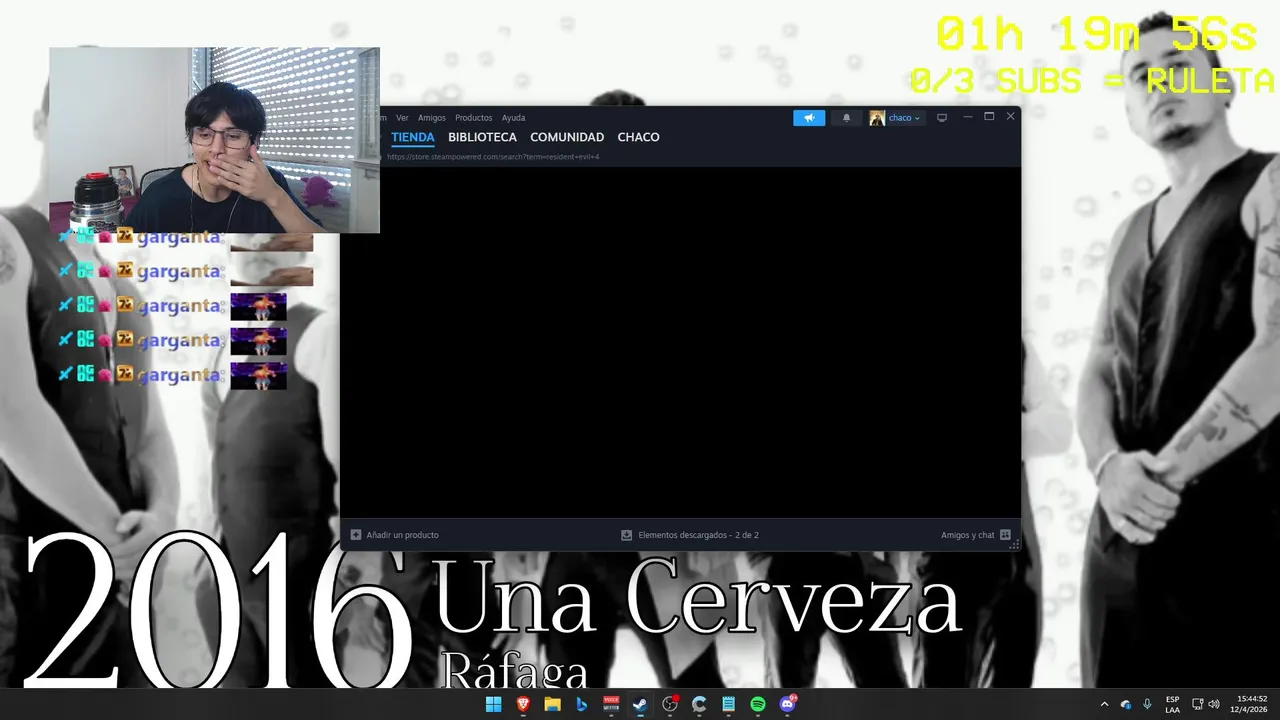This screenshot has width=1280, height=720.
Task: Open the Steam announcements megaphone button
Action: 809,118
